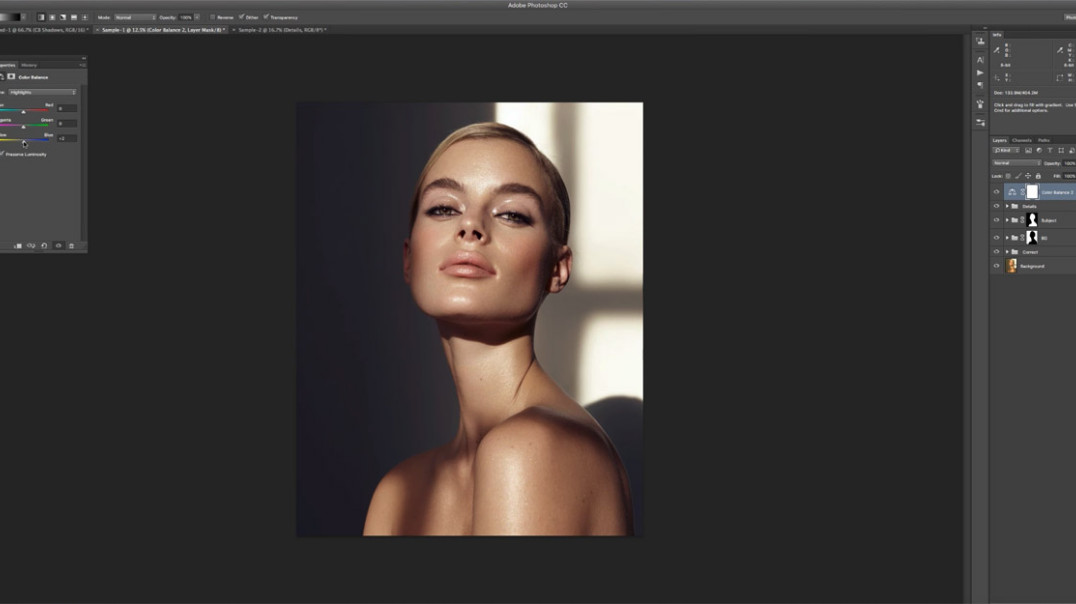Switch to the CB Shadows document tab

coord(44,30)
